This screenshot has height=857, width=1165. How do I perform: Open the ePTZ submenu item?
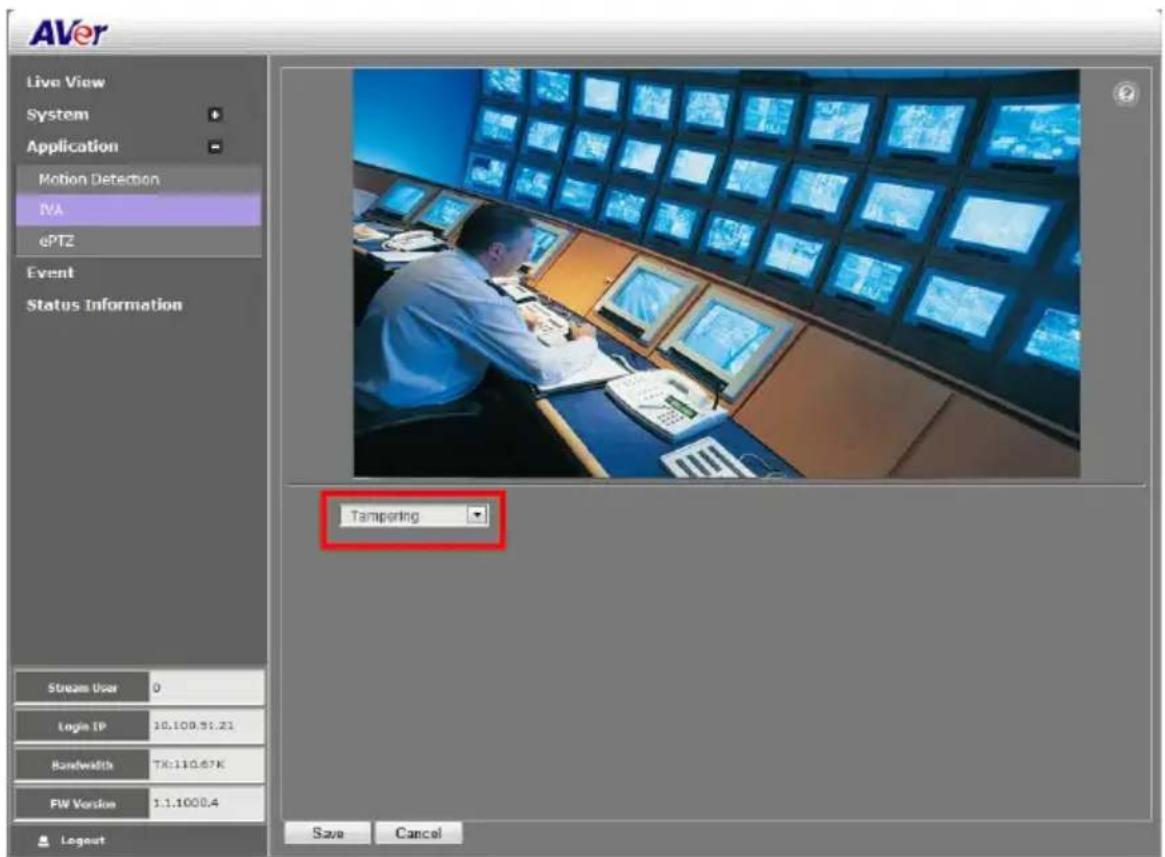(x=139, y=241)
